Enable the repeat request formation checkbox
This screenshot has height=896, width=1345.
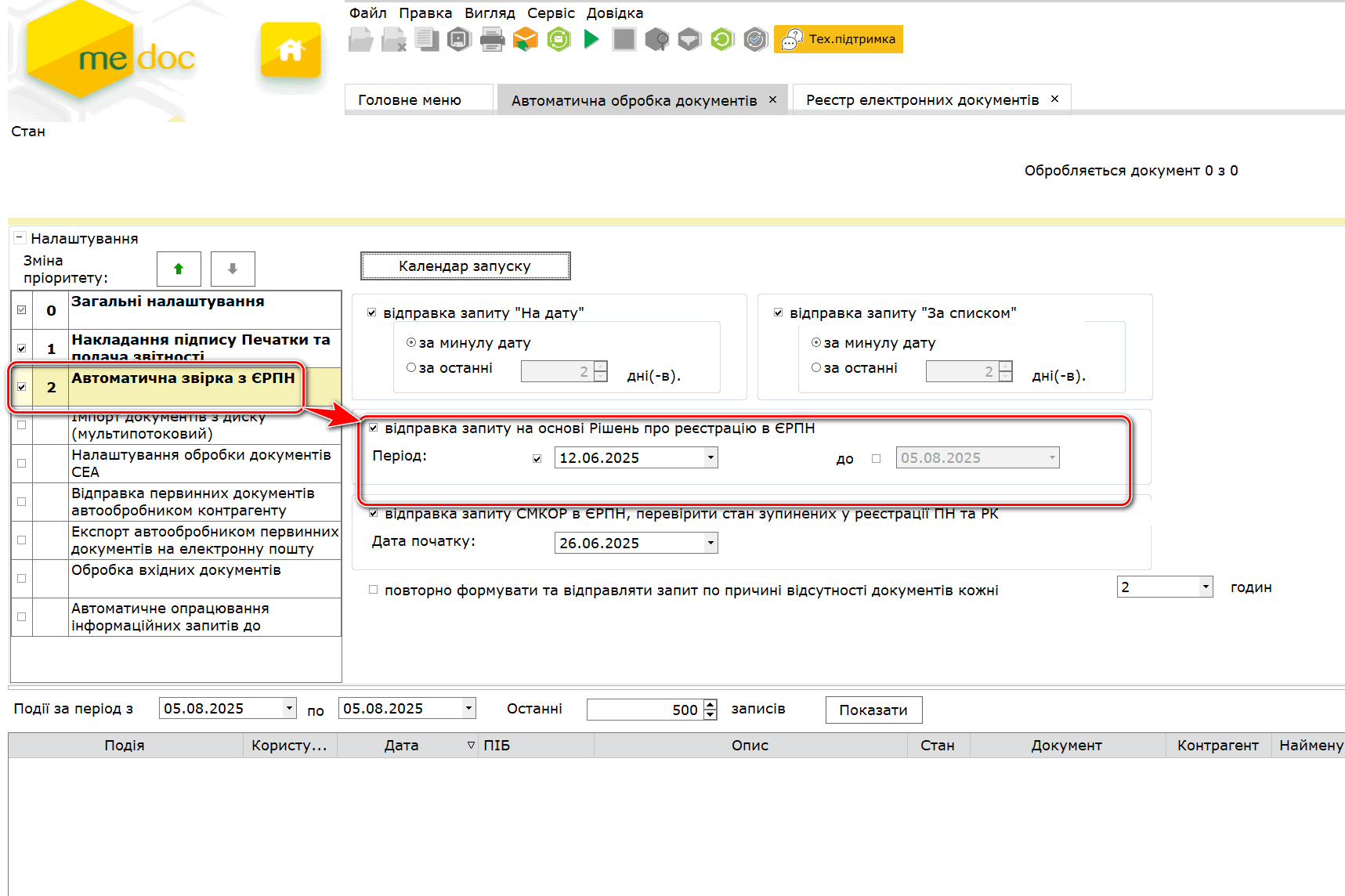(x=374, y=590)
